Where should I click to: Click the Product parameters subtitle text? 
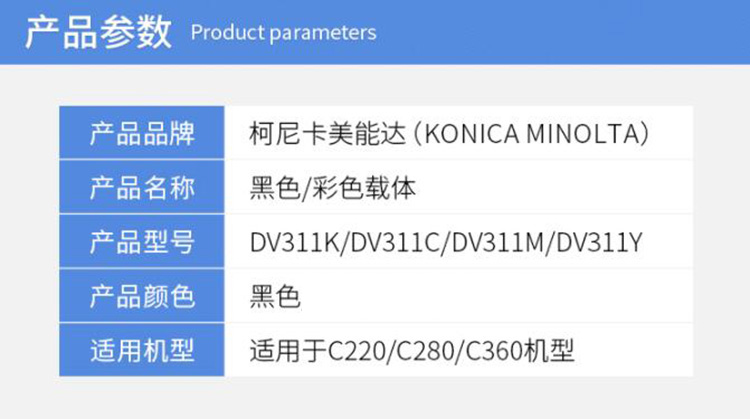[x=283, y=33]
